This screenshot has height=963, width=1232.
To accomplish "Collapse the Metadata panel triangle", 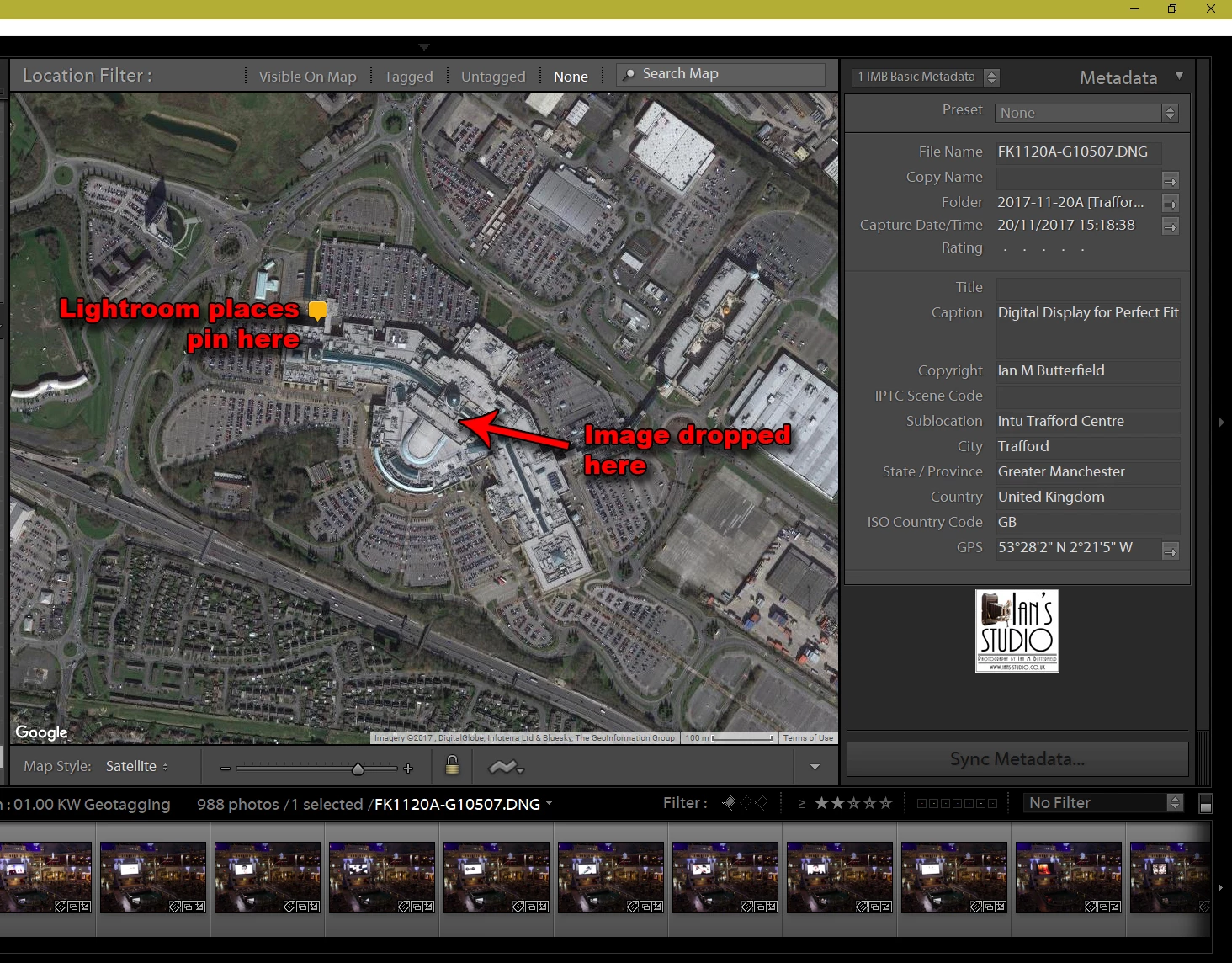I will 1179,76.
